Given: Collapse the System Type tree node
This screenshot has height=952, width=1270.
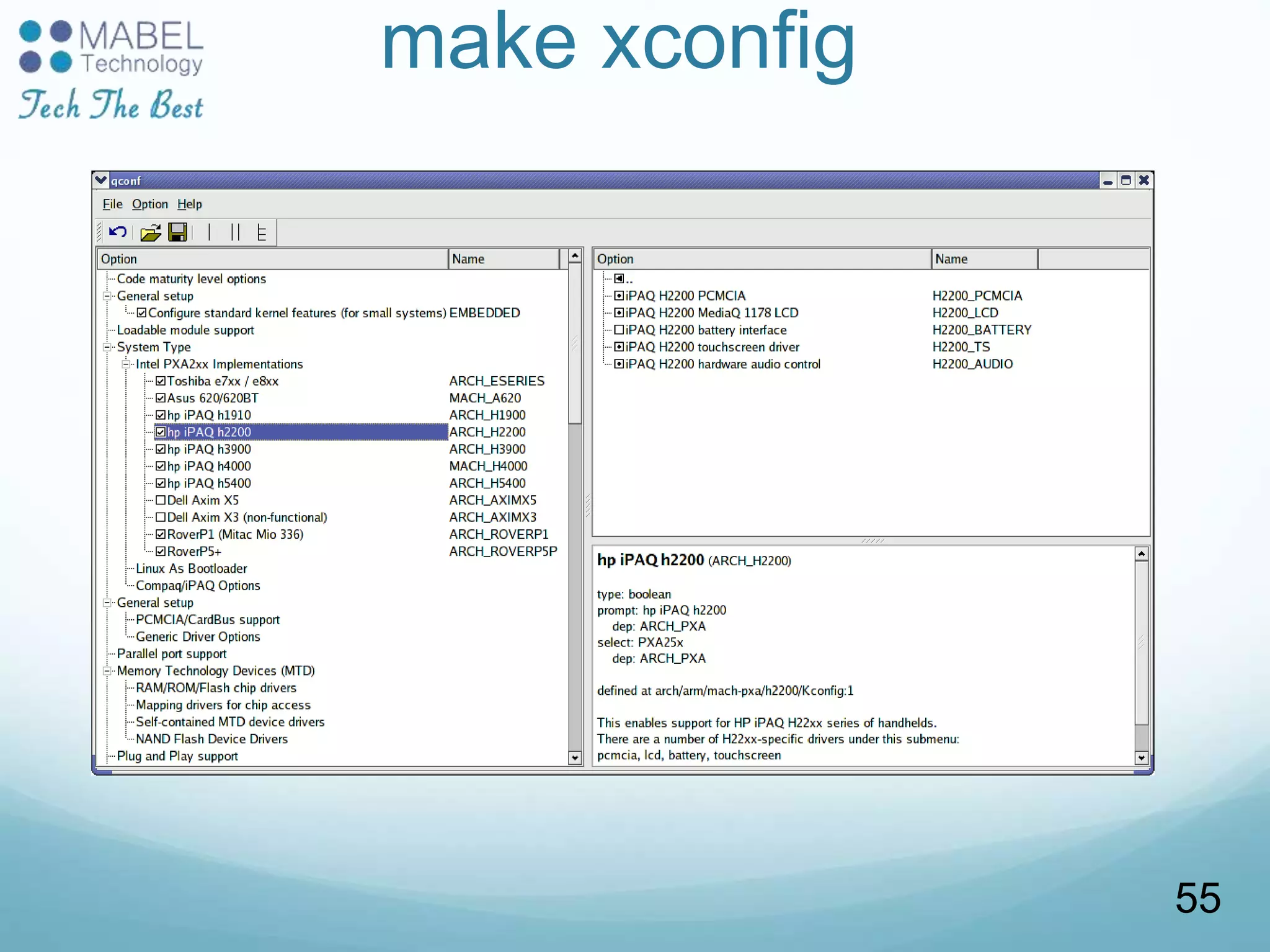Looking at the screenshot, I should tap(107, 347).
